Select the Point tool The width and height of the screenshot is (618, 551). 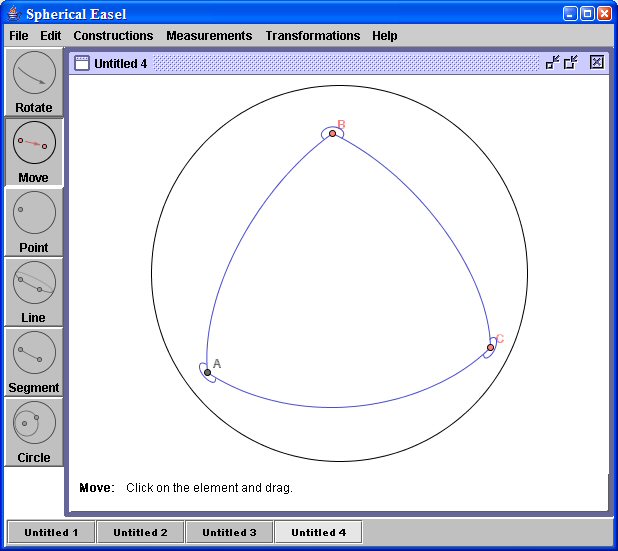[34, 222]
